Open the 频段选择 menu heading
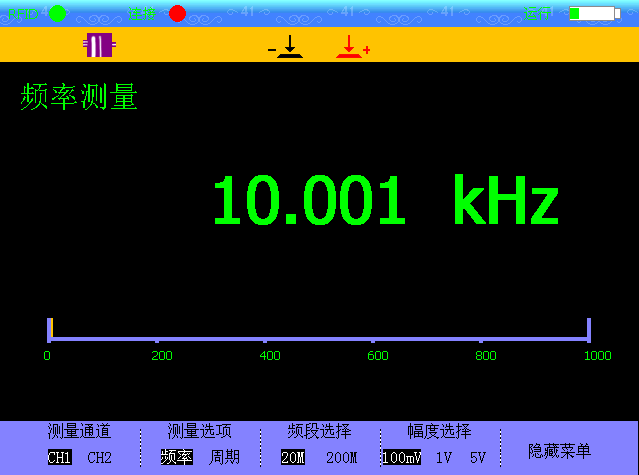 click(319, 432)
